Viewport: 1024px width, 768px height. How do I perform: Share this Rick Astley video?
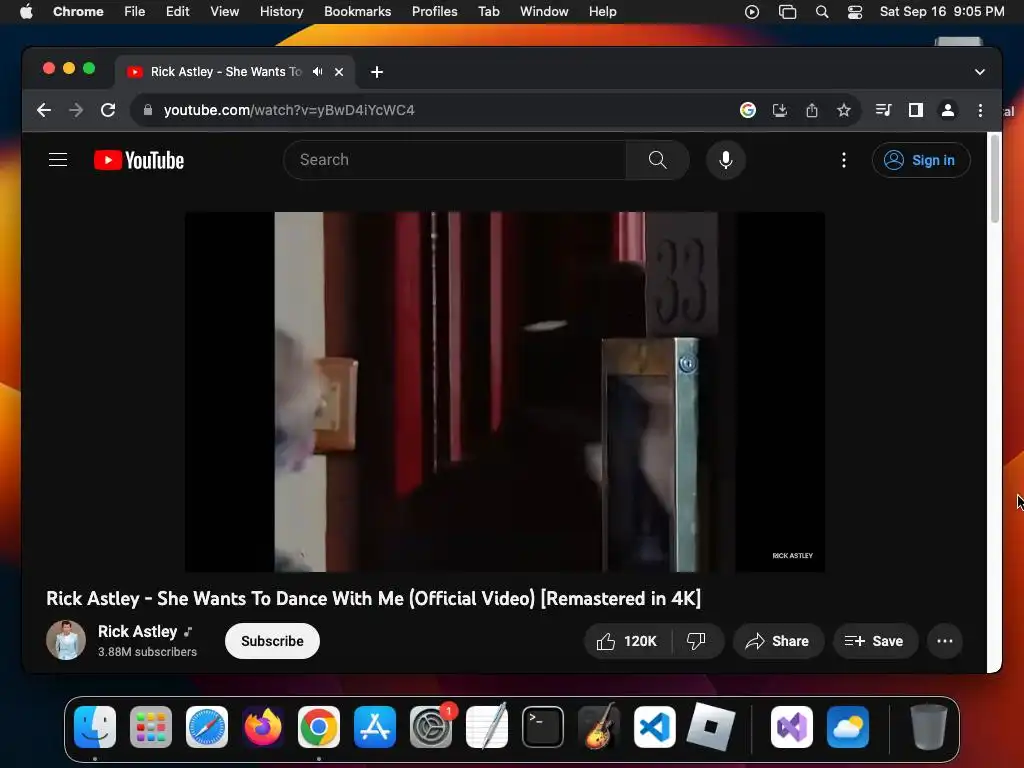coord(778,641)
